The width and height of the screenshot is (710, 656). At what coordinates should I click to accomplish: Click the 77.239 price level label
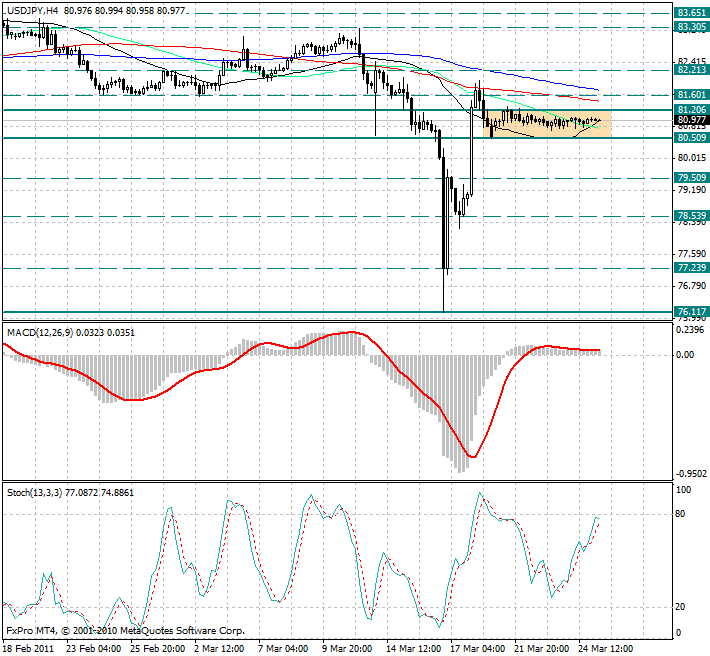tap(691, 268)
